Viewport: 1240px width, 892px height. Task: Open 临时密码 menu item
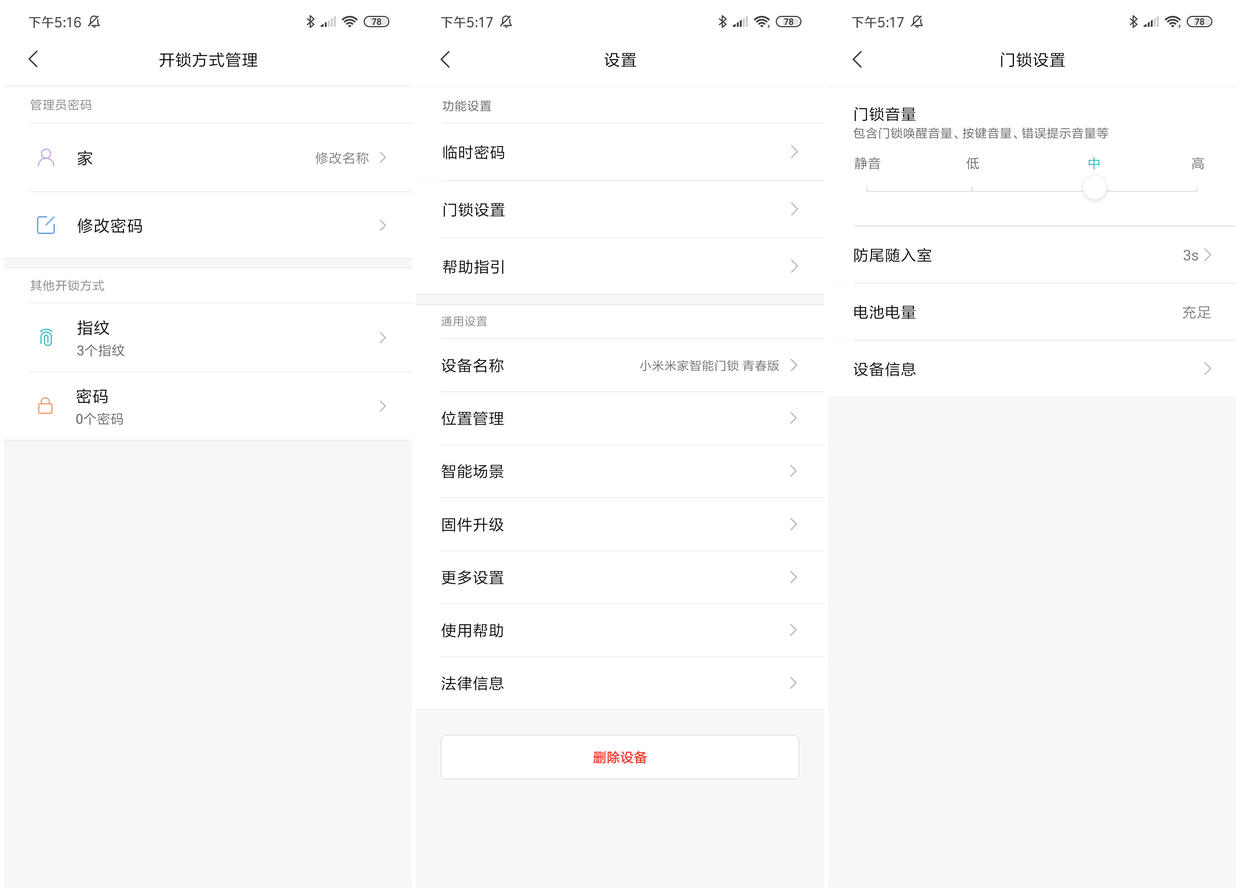click(620, 153)
